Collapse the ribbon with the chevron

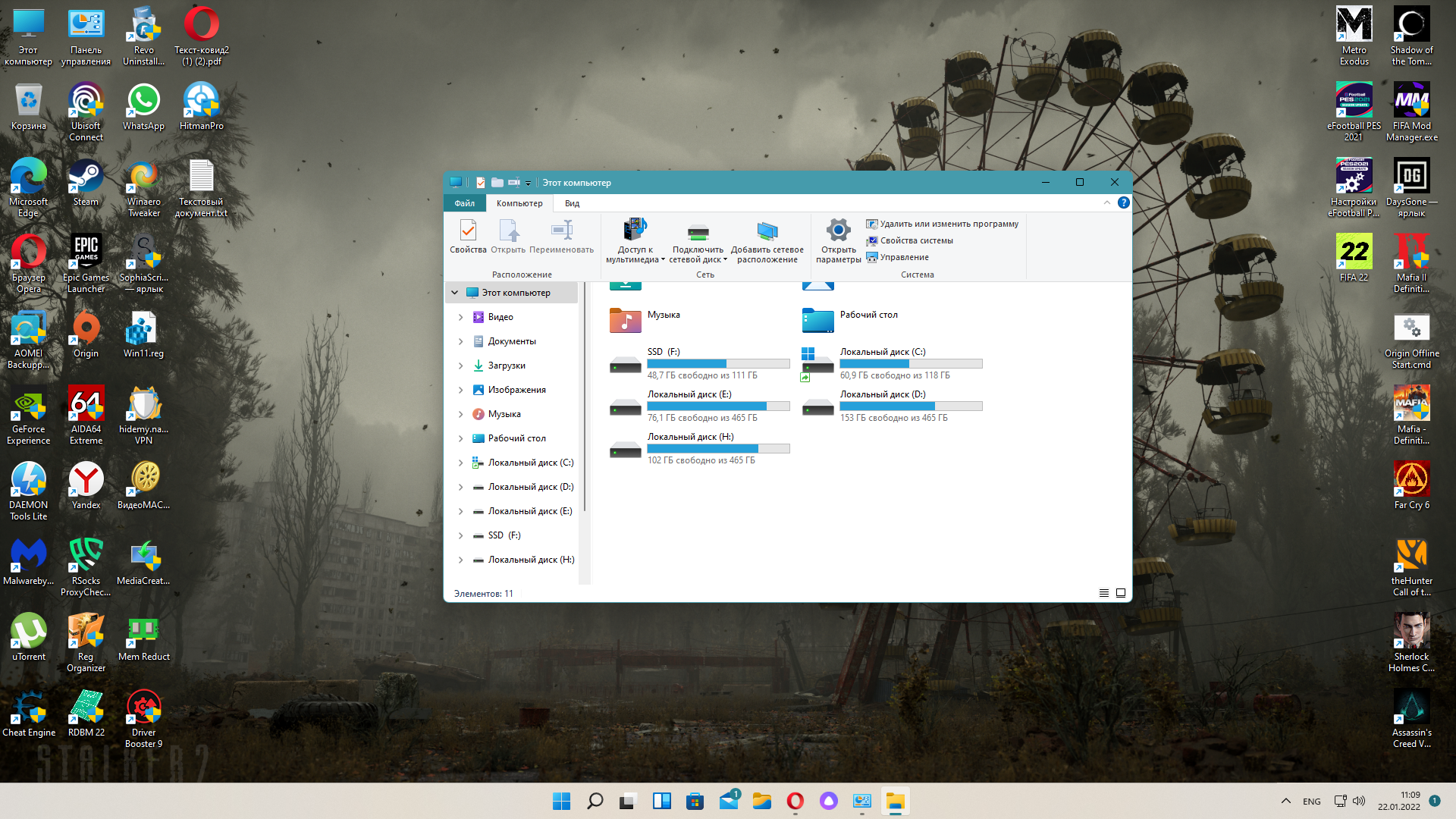(1106, 202)
